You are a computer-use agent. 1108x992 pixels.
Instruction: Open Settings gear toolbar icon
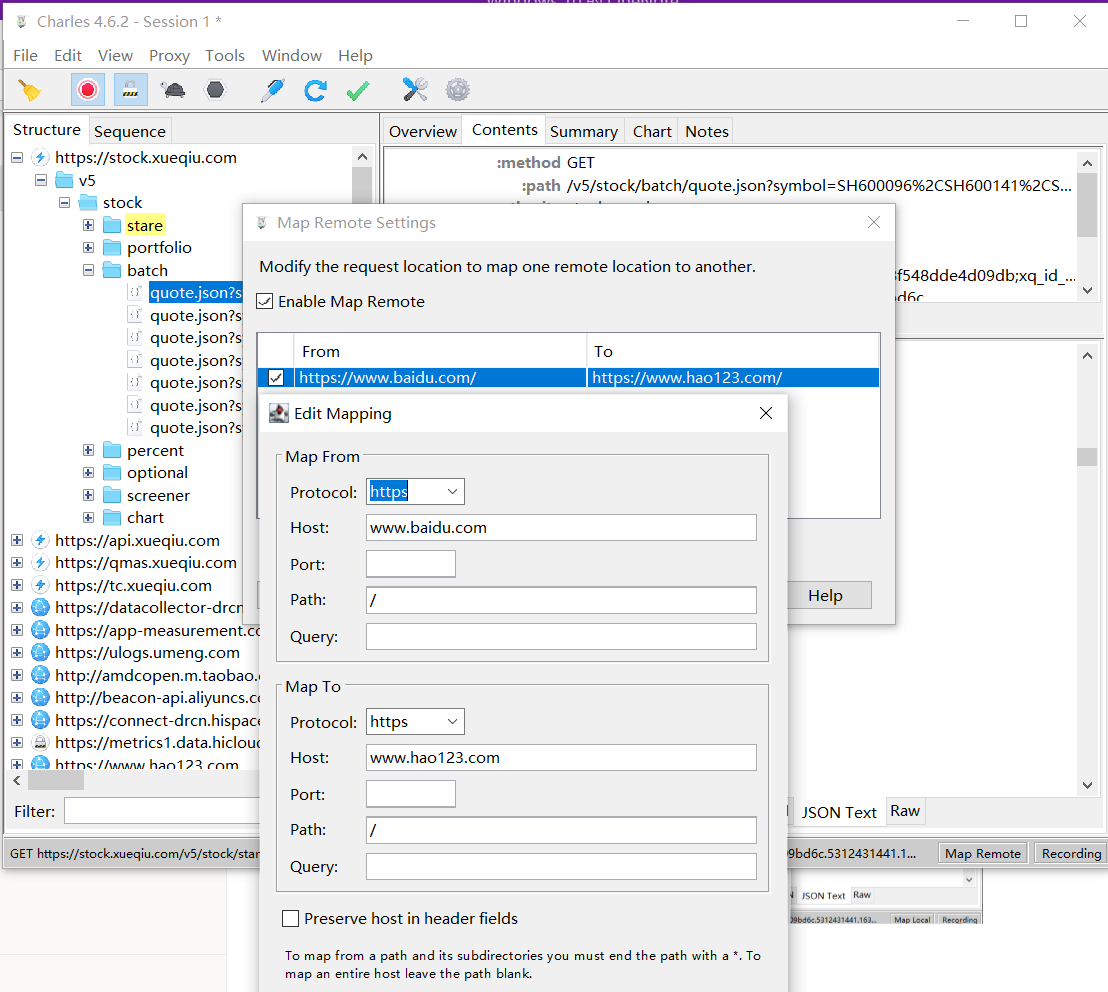click(x=458, y=90)
